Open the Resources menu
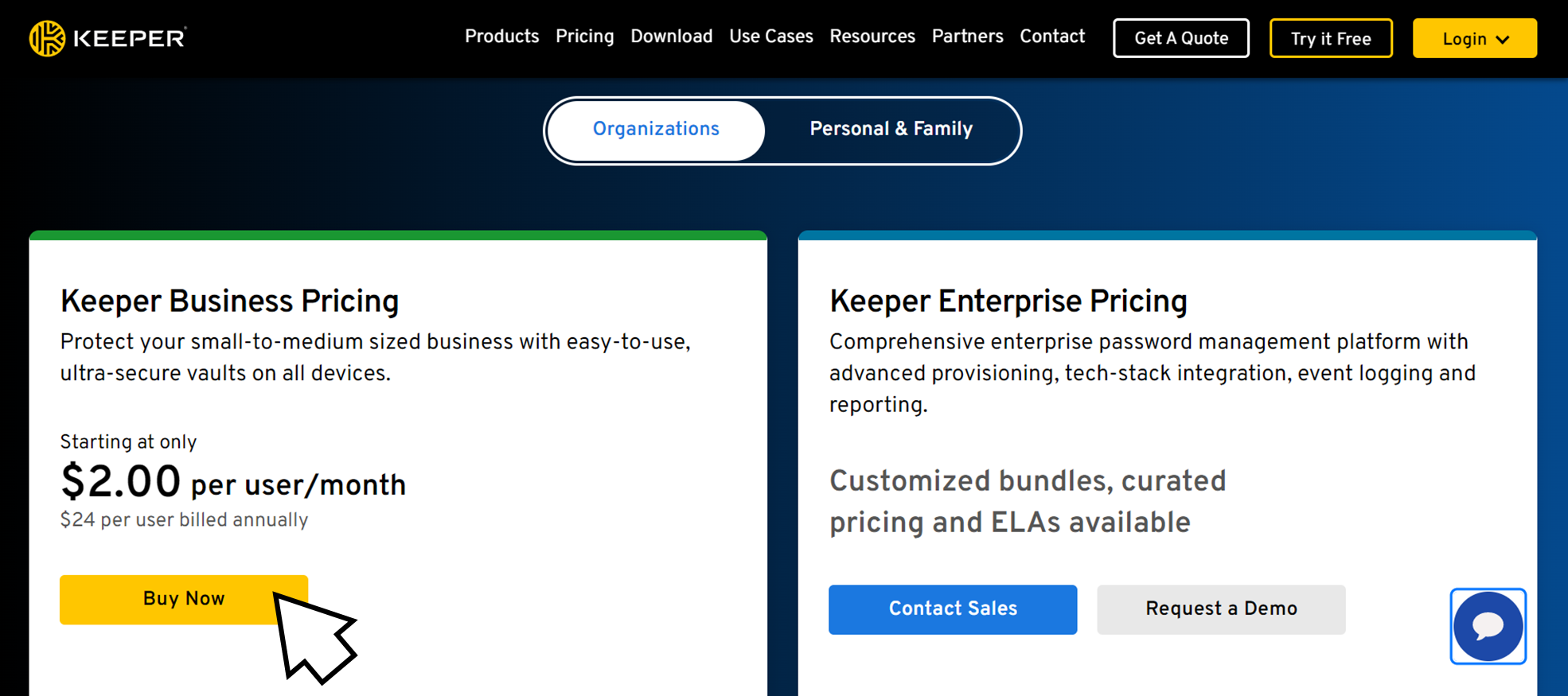Image resolution: width=1568 pixels, height=696 pixels. click(x=872, y=37)
